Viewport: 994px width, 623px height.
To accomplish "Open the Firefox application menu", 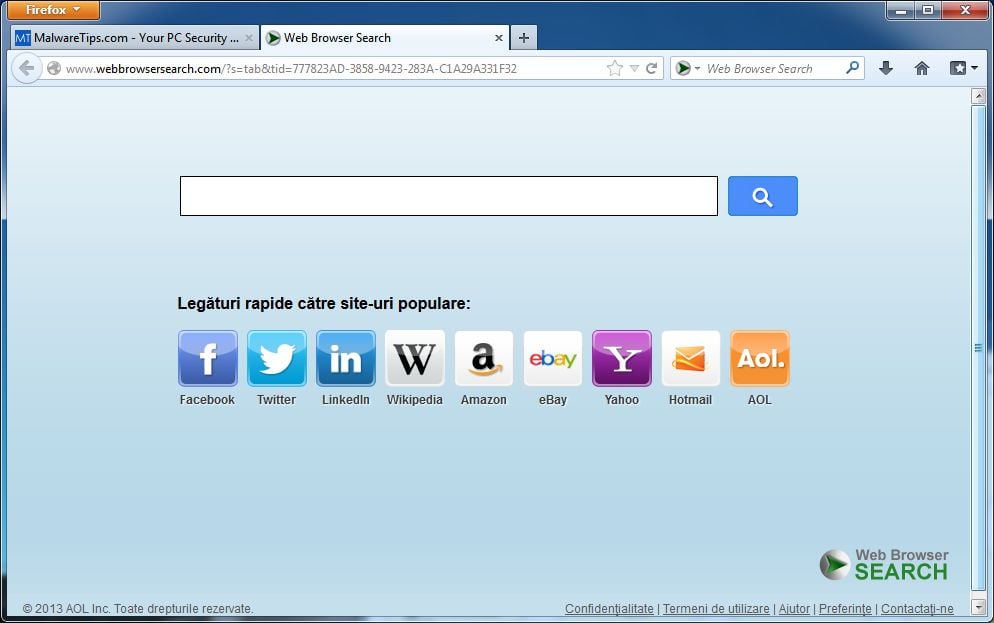I will pos(53,10).
